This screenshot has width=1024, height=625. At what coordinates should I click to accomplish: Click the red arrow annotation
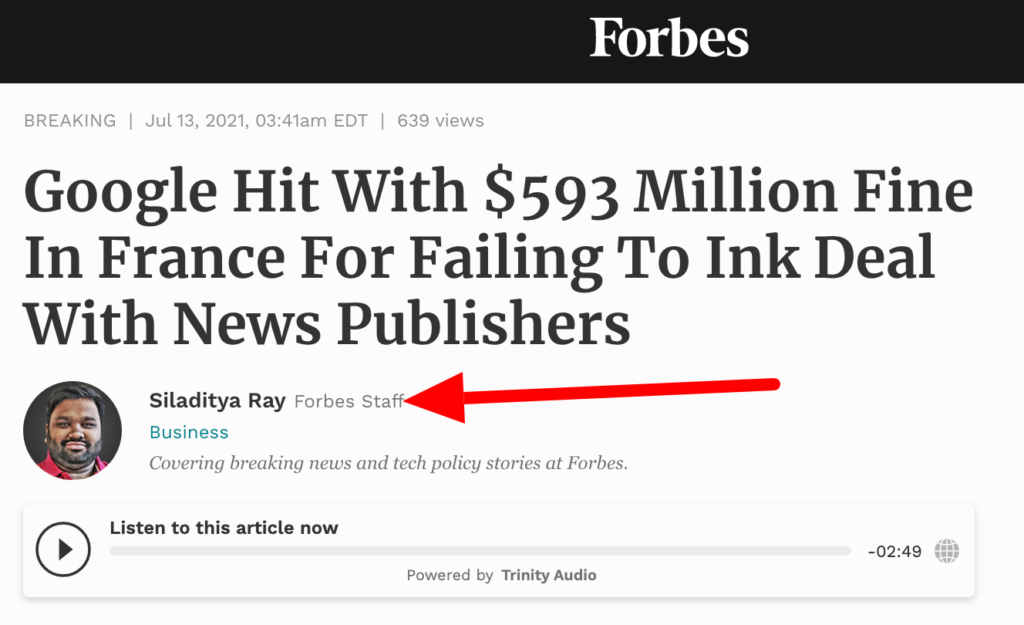click(x=600, y=392)
